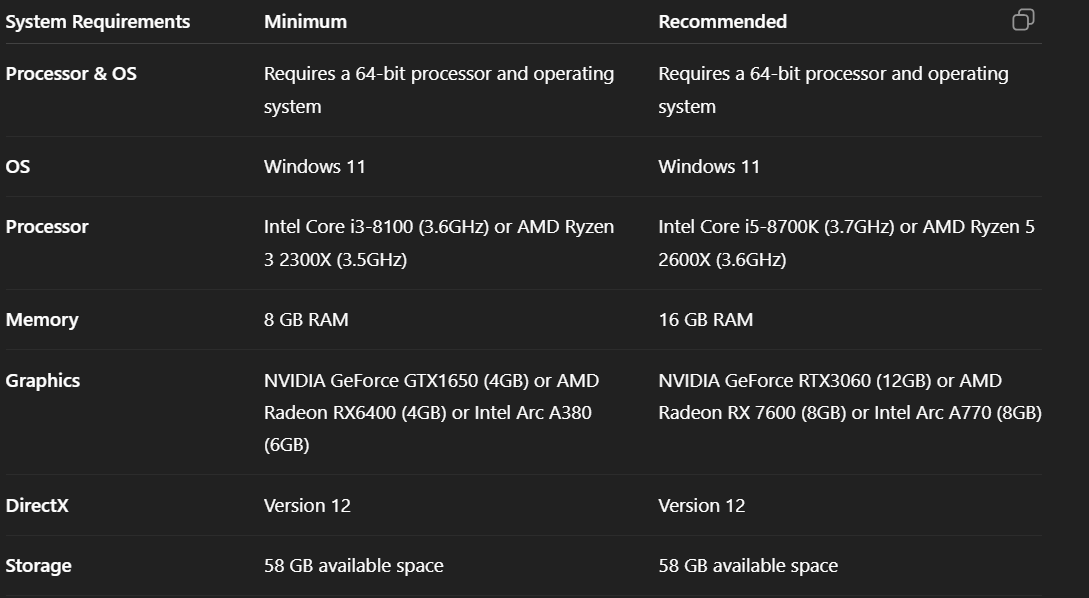Viewport: 1089px width, 598px height.
Task: Click the 8 GB RAM cell
Action: point(306,320)
